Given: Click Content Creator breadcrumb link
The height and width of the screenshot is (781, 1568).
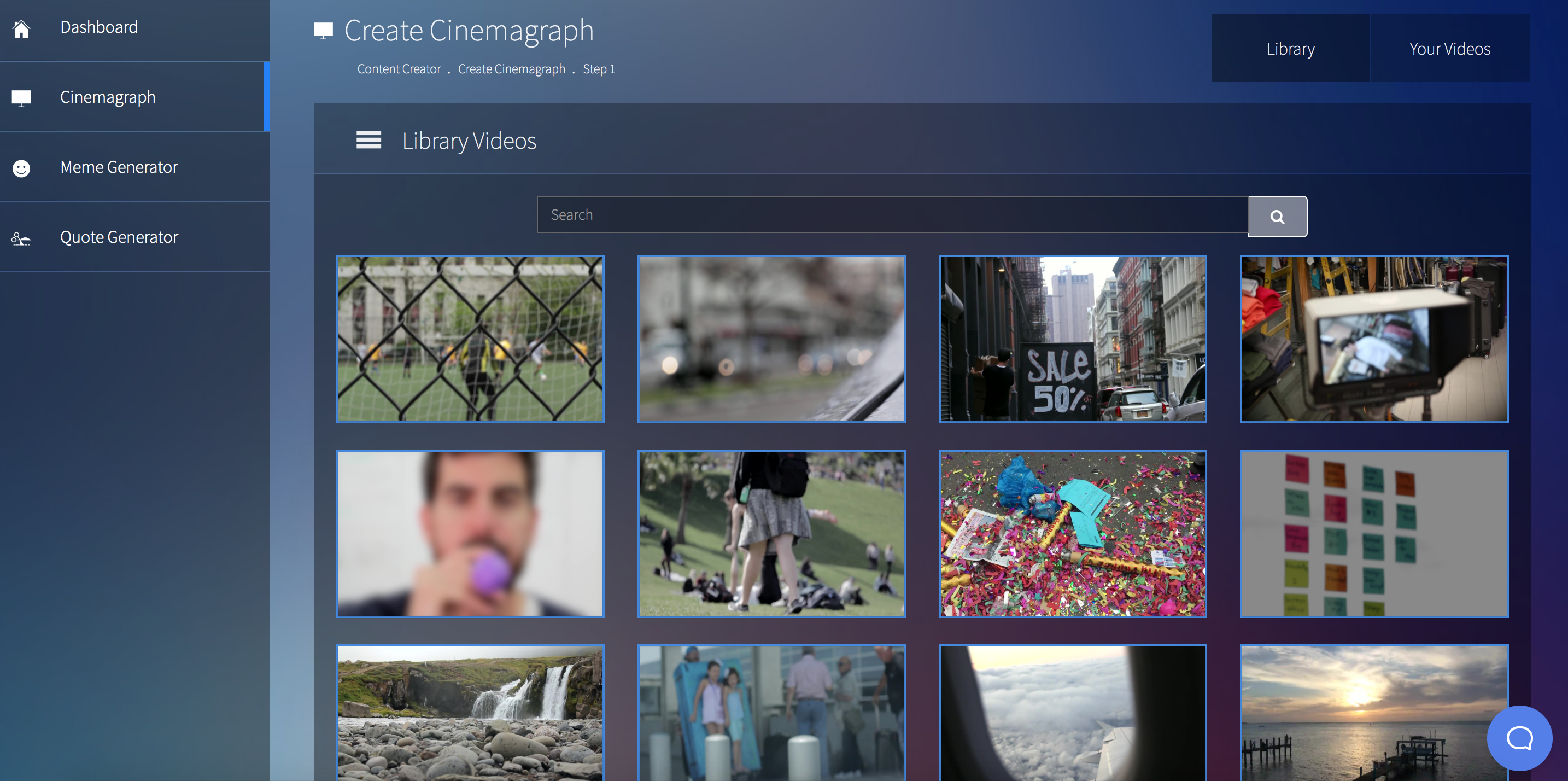Looking at the screenshot, I should (x=399, y=69).
